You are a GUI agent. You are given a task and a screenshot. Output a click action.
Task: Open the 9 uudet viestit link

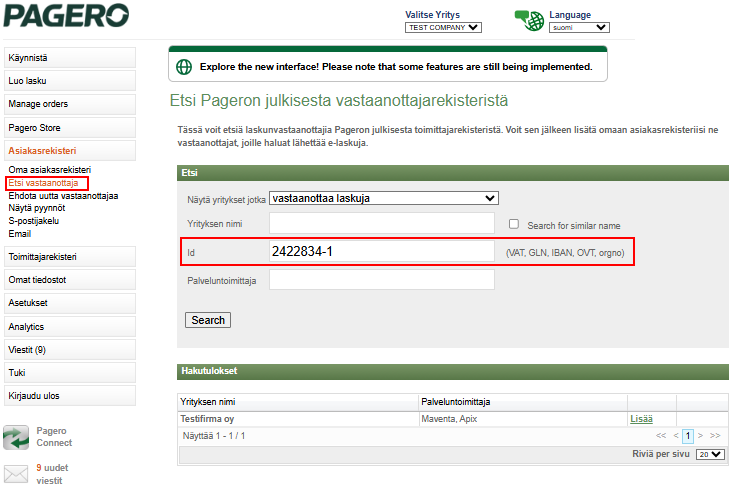pyautogui.click(x=52, y=474)
